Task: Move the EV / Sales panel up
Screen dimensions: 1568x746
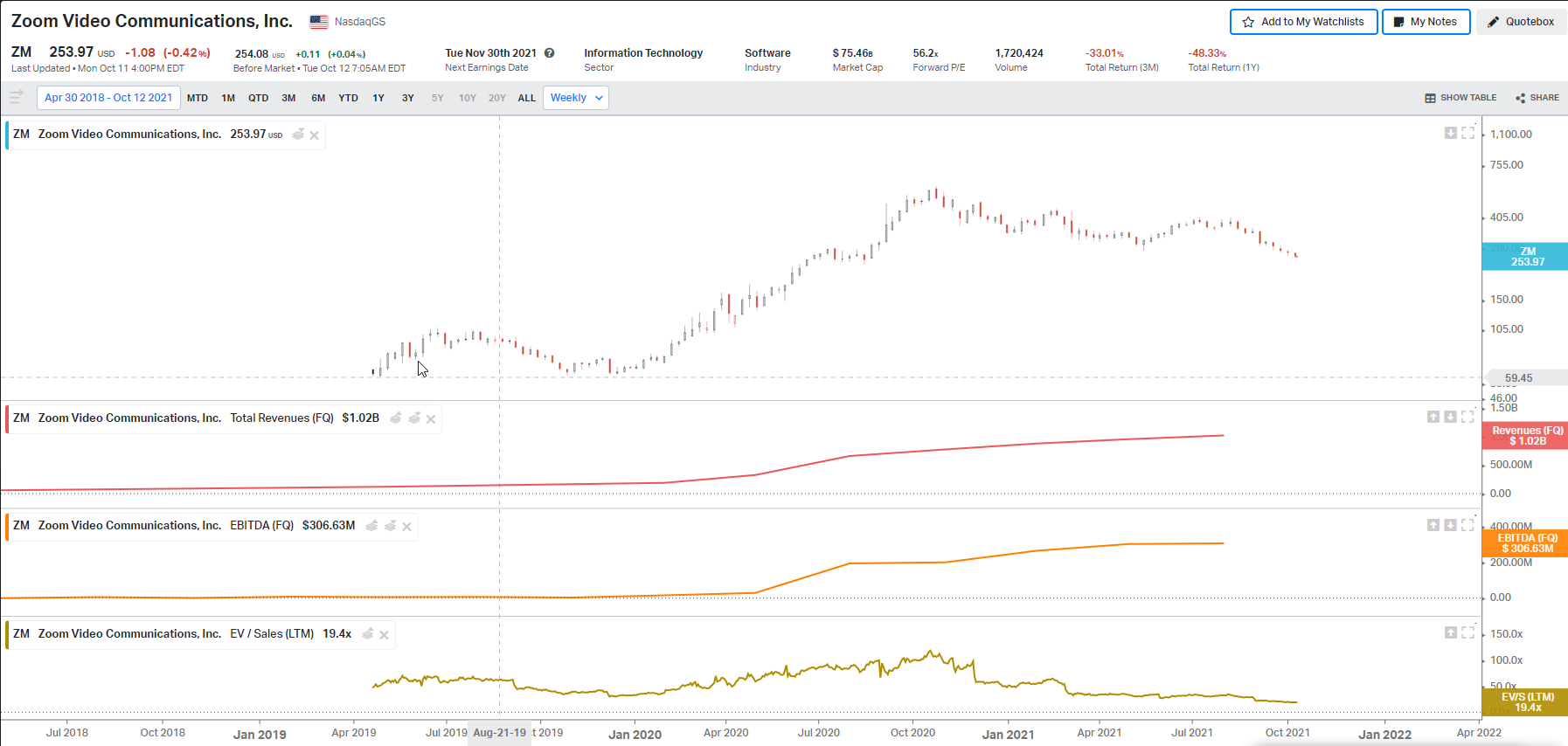Action: click(1451, 632)
